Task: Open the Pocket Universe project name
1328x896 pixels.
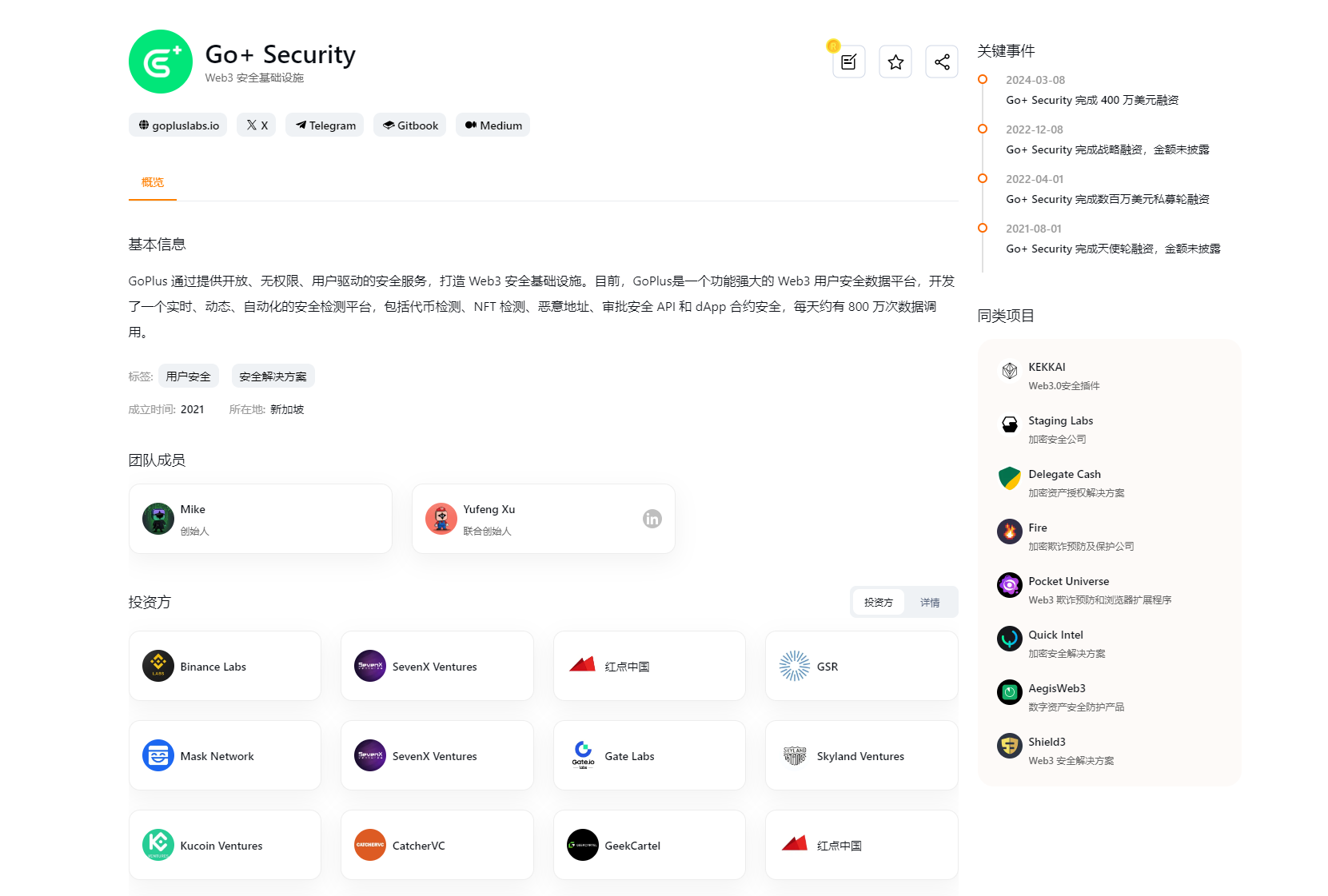Action: pyautogui.click(x=1068, y=581)
